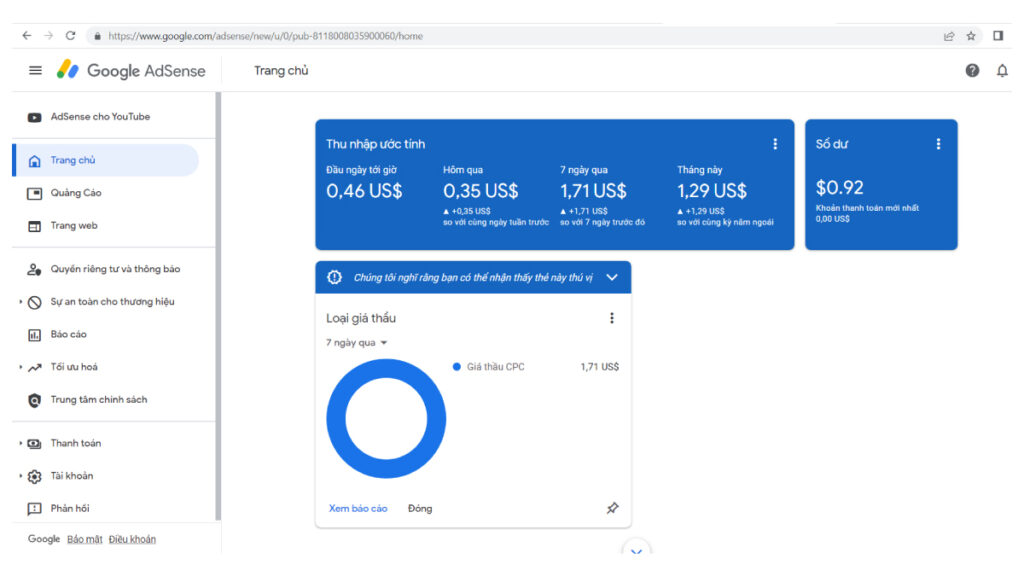The height and width of the screenshot is (576, 1024).
Task: Open the notifications bell icon
Action: click(1002, 71)
